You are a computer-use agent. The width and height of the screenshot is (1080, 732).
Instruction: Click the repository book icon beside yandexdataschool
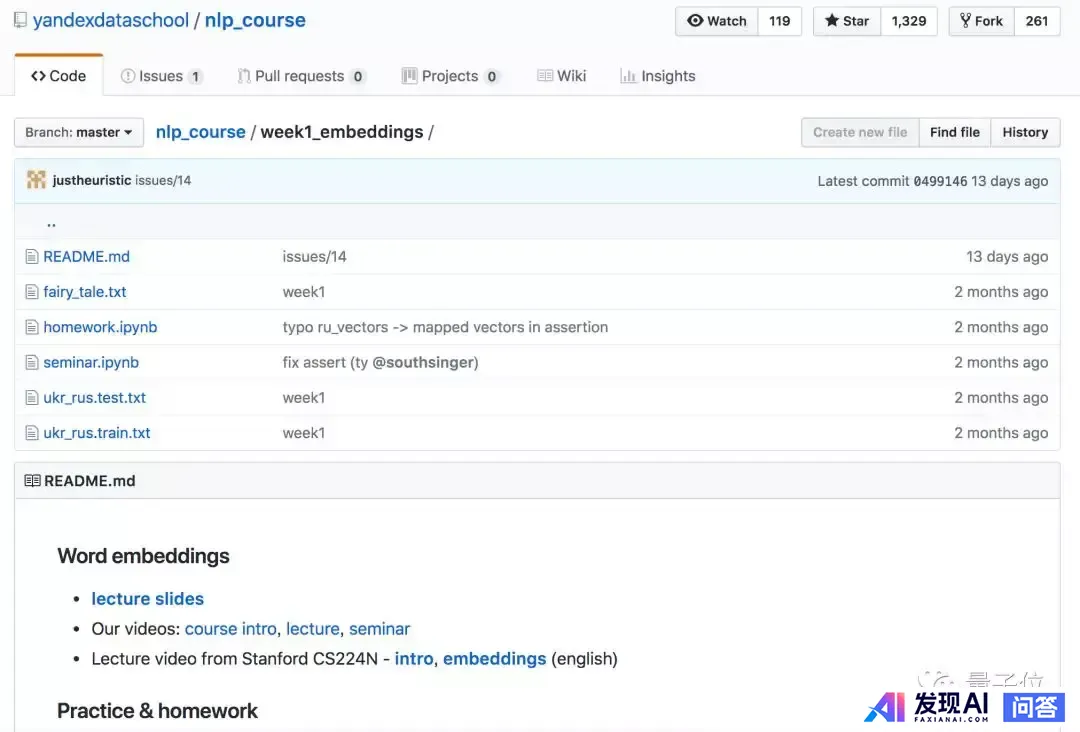[21, 20]
